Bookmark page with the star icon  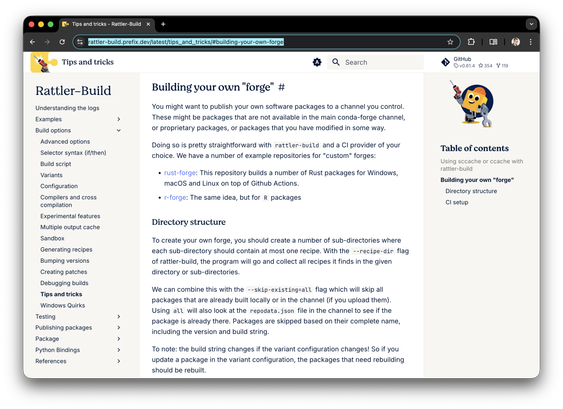click(x=450, y=42)
